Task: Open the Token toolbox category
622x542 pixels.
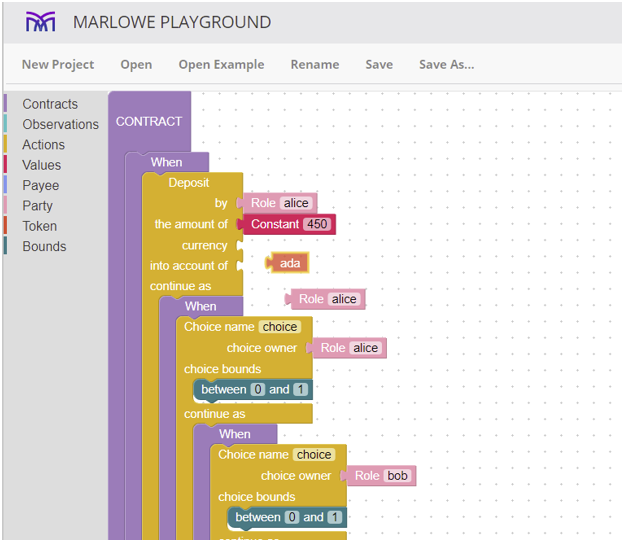Action: click(x=40, y=226)
